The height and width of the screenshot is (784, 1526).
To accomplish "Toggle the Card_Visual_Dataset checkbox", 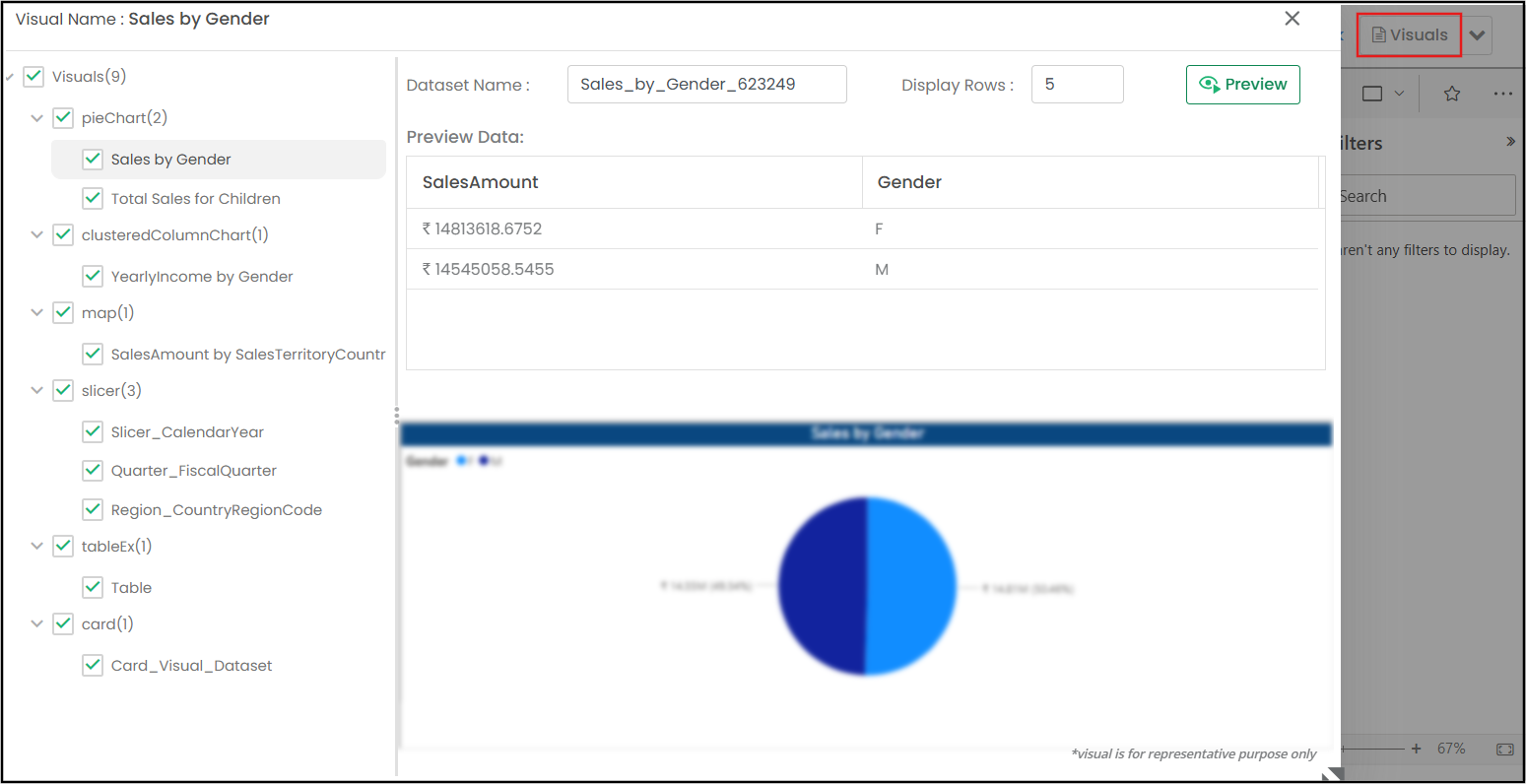I will (x=93, y=666).
